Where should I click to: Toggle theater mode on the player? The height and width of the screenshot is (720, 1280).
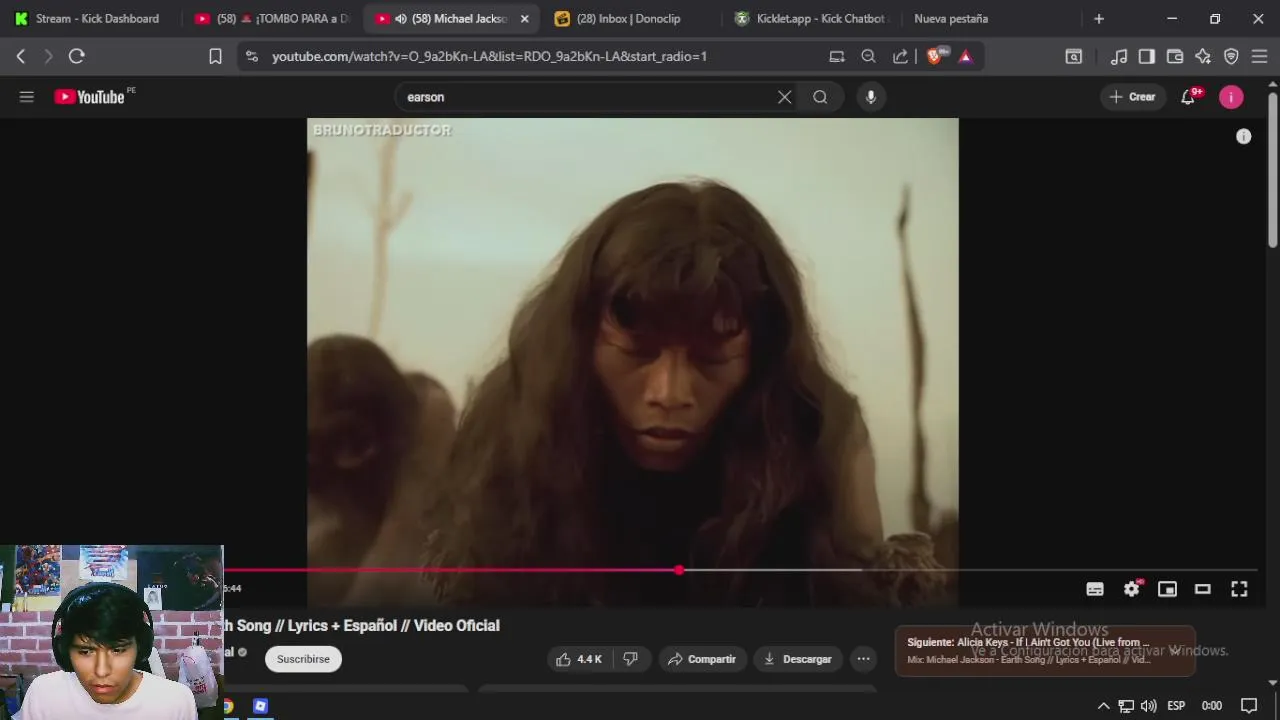coord(1203,589)
